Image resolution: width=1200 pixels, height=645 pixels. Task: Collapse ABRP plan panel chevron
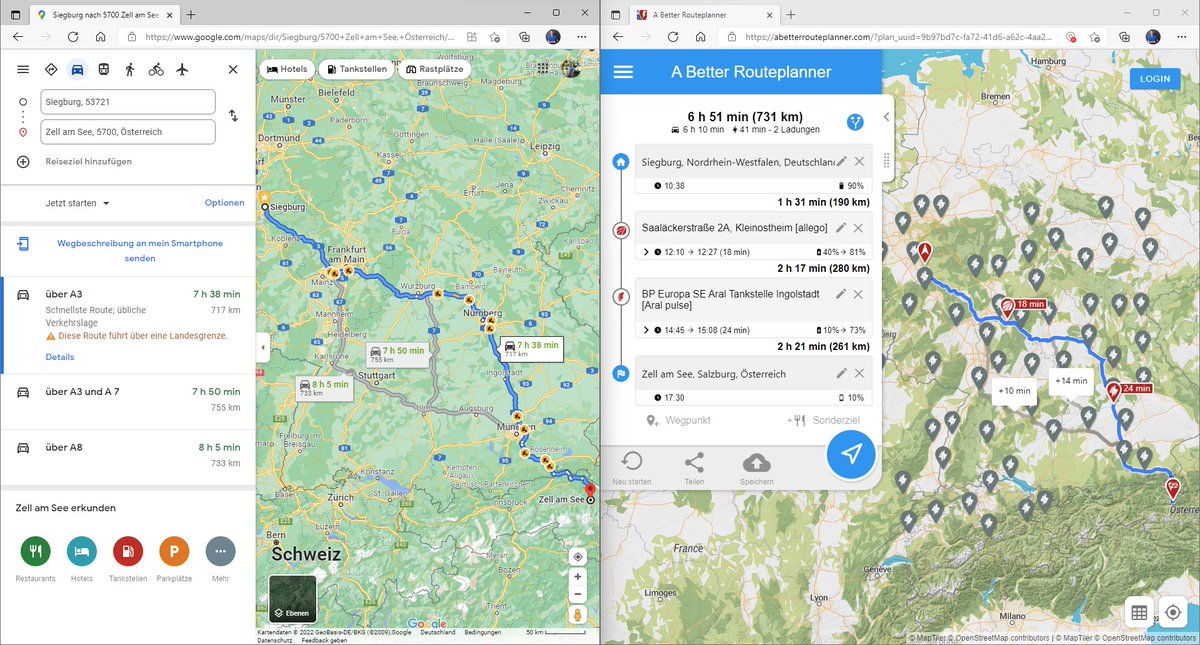pyautogui.click(x=886, y=117)
